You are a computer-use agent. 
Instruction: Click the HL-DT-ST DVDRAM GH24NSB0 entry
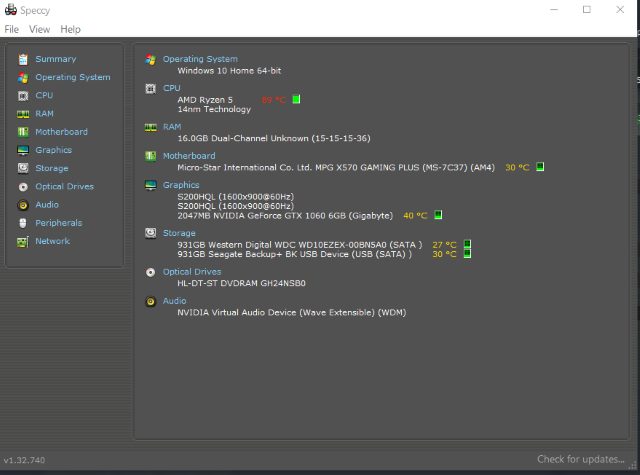[x=241, y=283]
